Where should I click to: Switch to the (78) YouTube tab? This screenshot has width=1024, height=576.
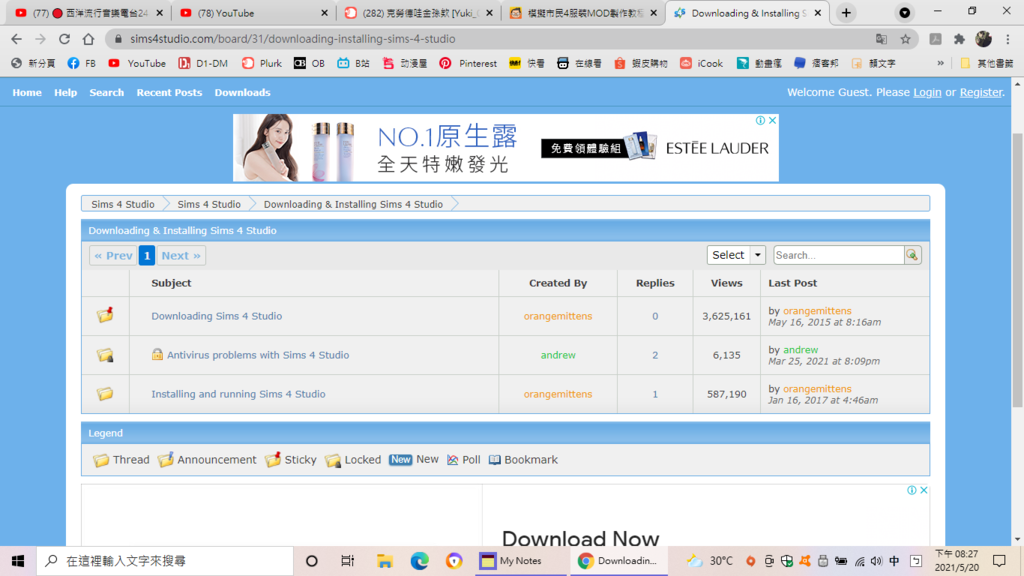tap(251, 13)
